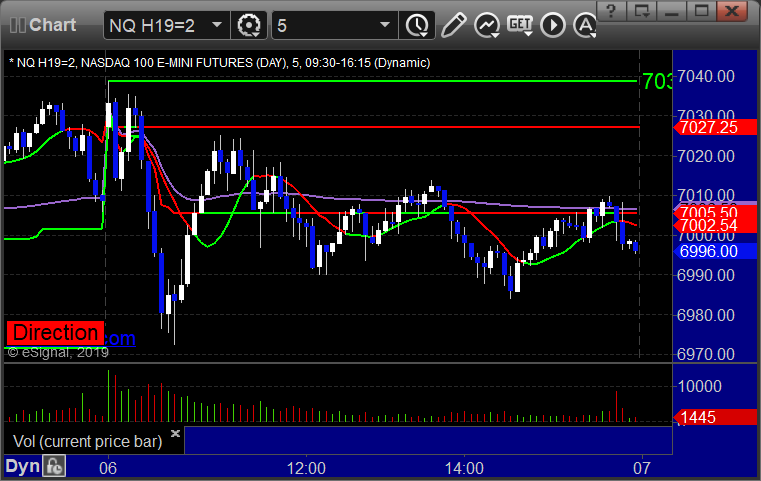The image size is (761, 481).
Task: Close the Vol study panel X
Action: [x=176, y=433]
